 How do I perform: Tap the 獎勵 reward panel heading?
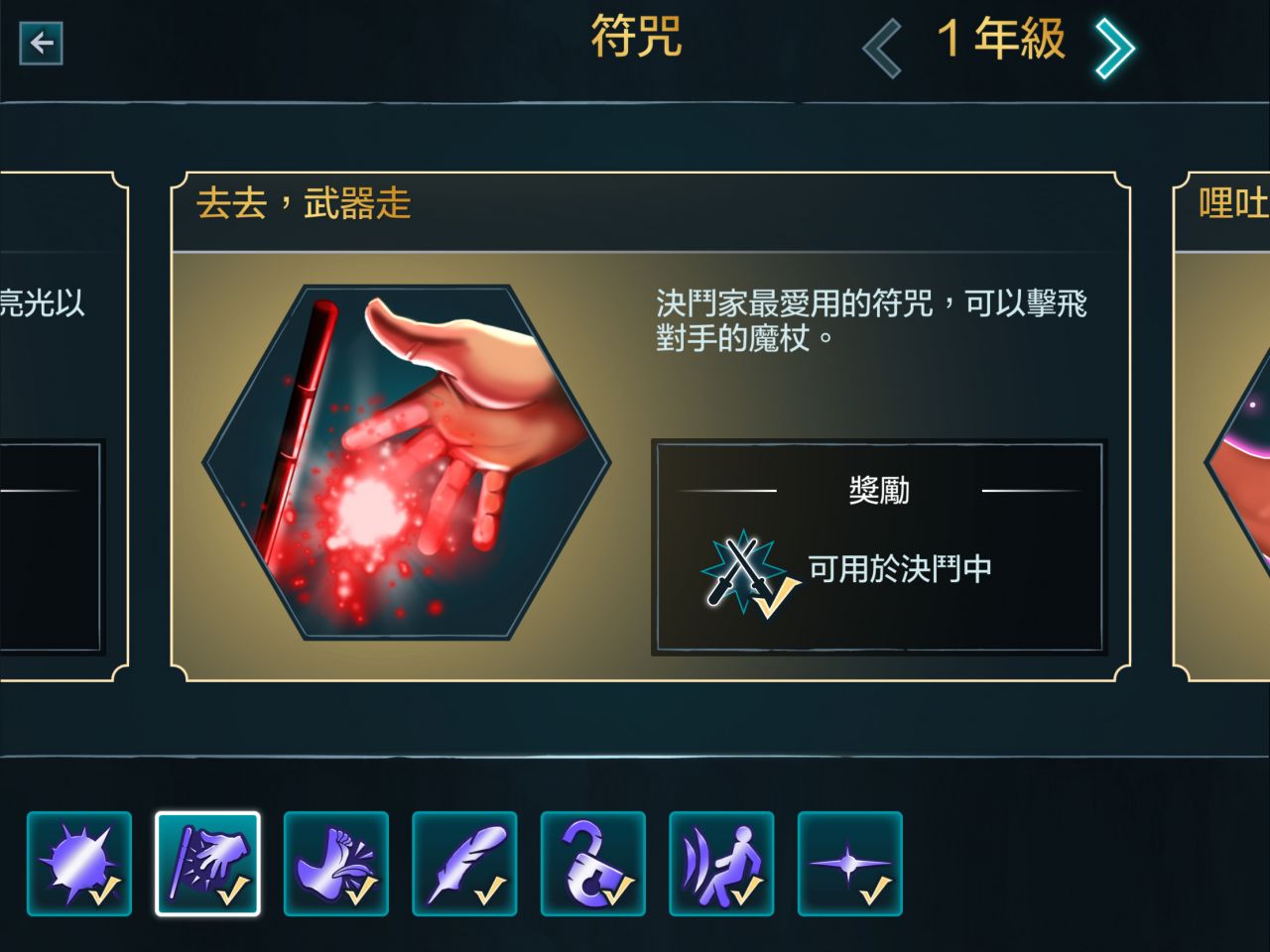(879, 490)
